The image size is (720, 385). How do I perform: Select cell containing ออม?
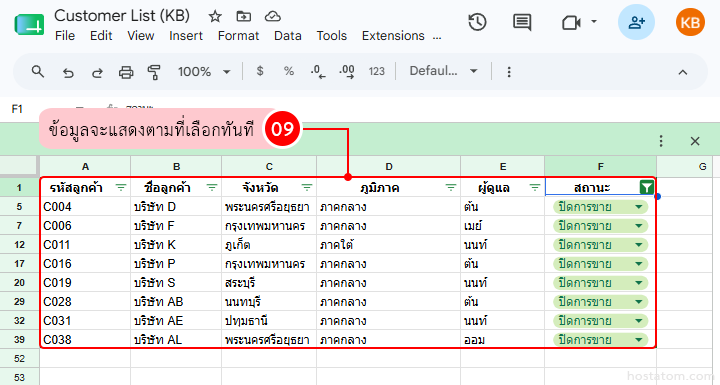[502, 340]
